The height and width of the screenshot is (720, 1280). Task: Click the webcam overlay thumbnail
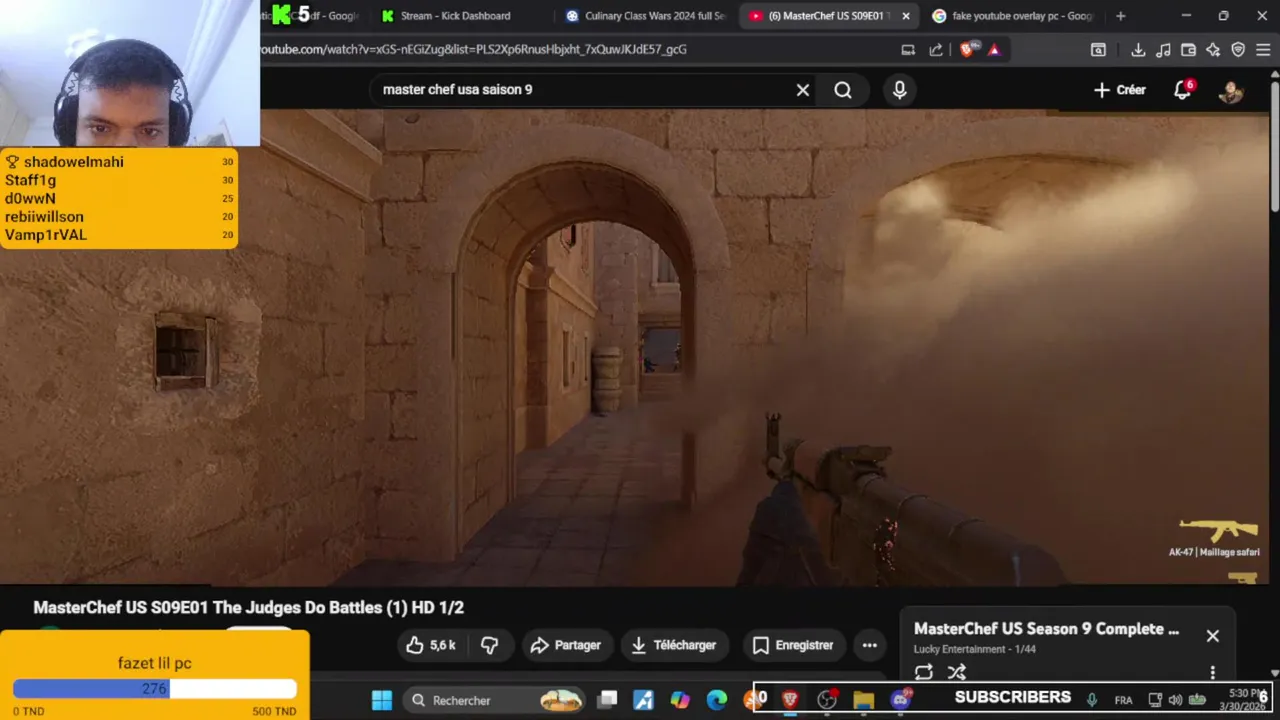point(130,73)
